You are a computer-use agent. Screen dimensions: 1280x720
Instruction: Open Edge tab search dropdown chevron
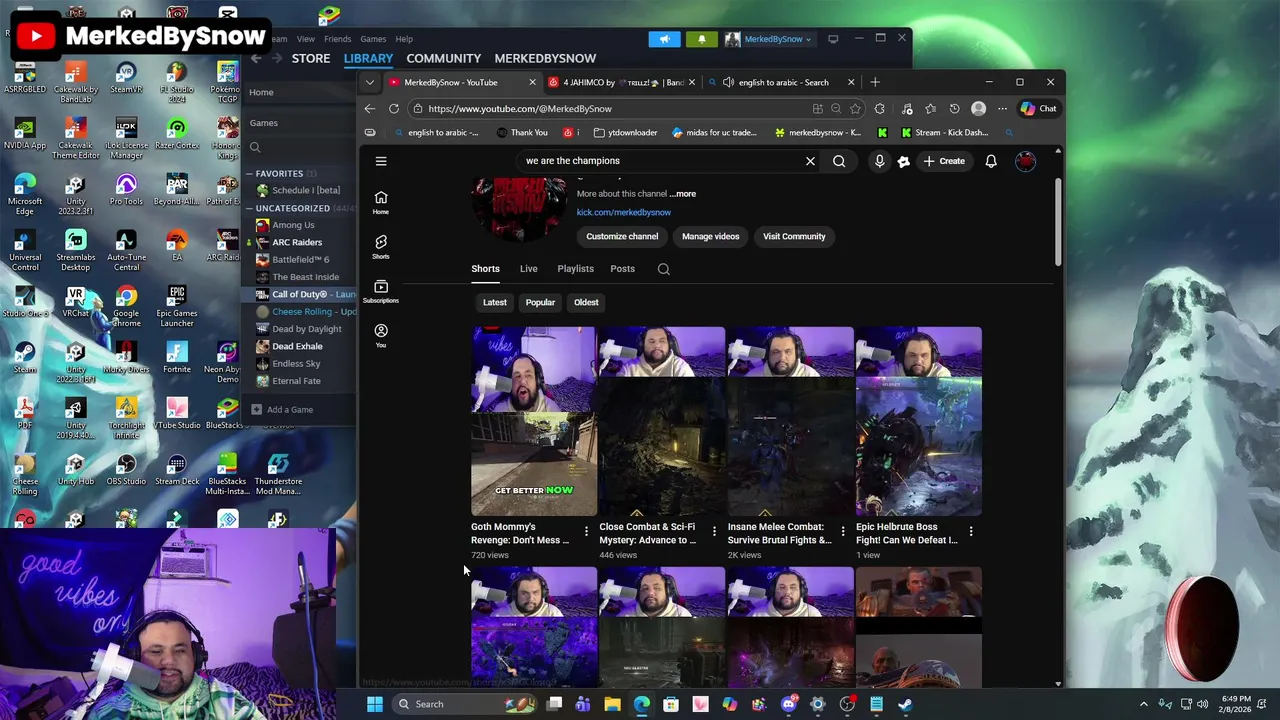click(x=370, y=82)
